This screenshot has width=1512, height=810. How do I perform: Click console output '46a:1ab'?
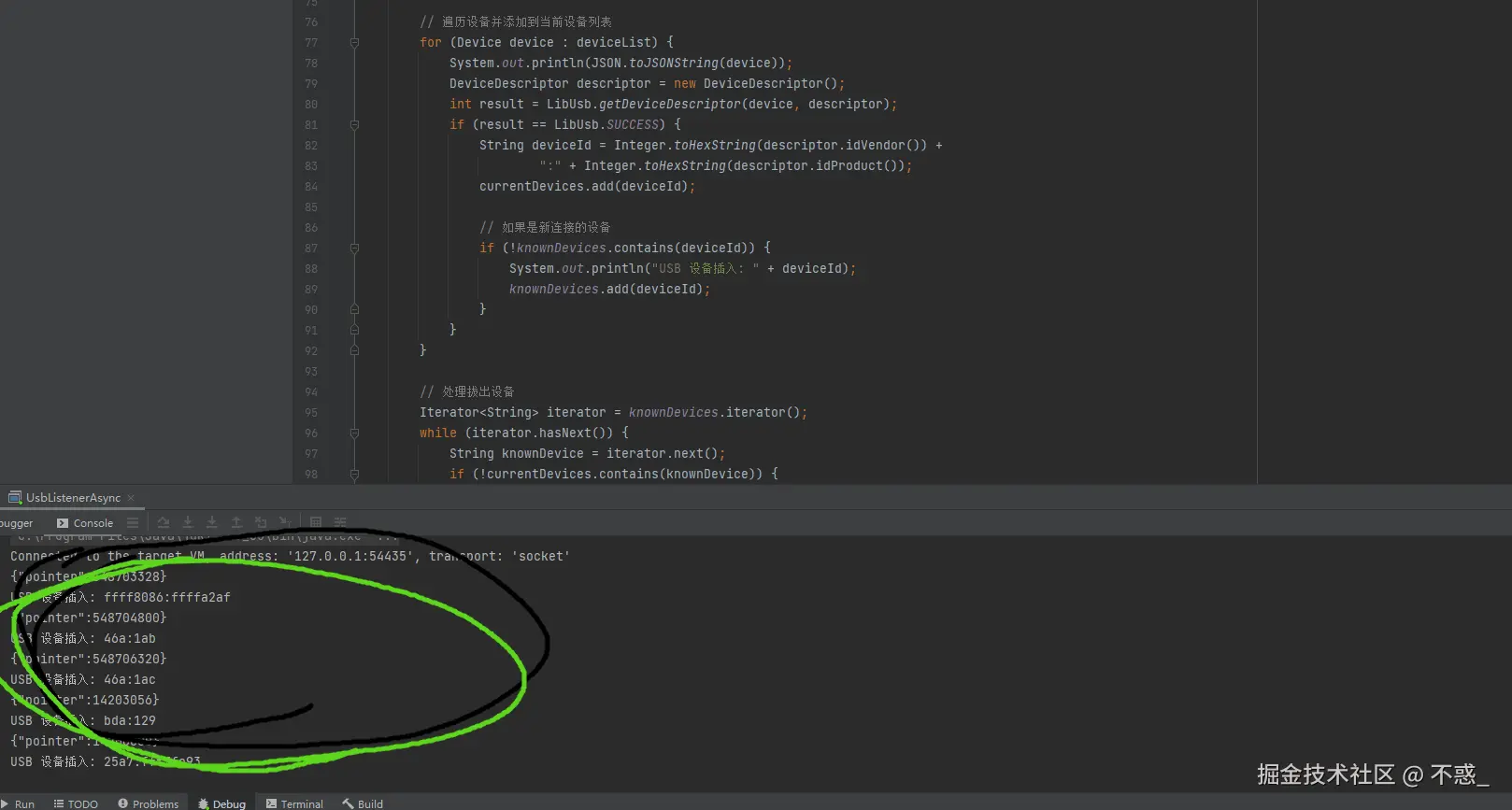130,639
